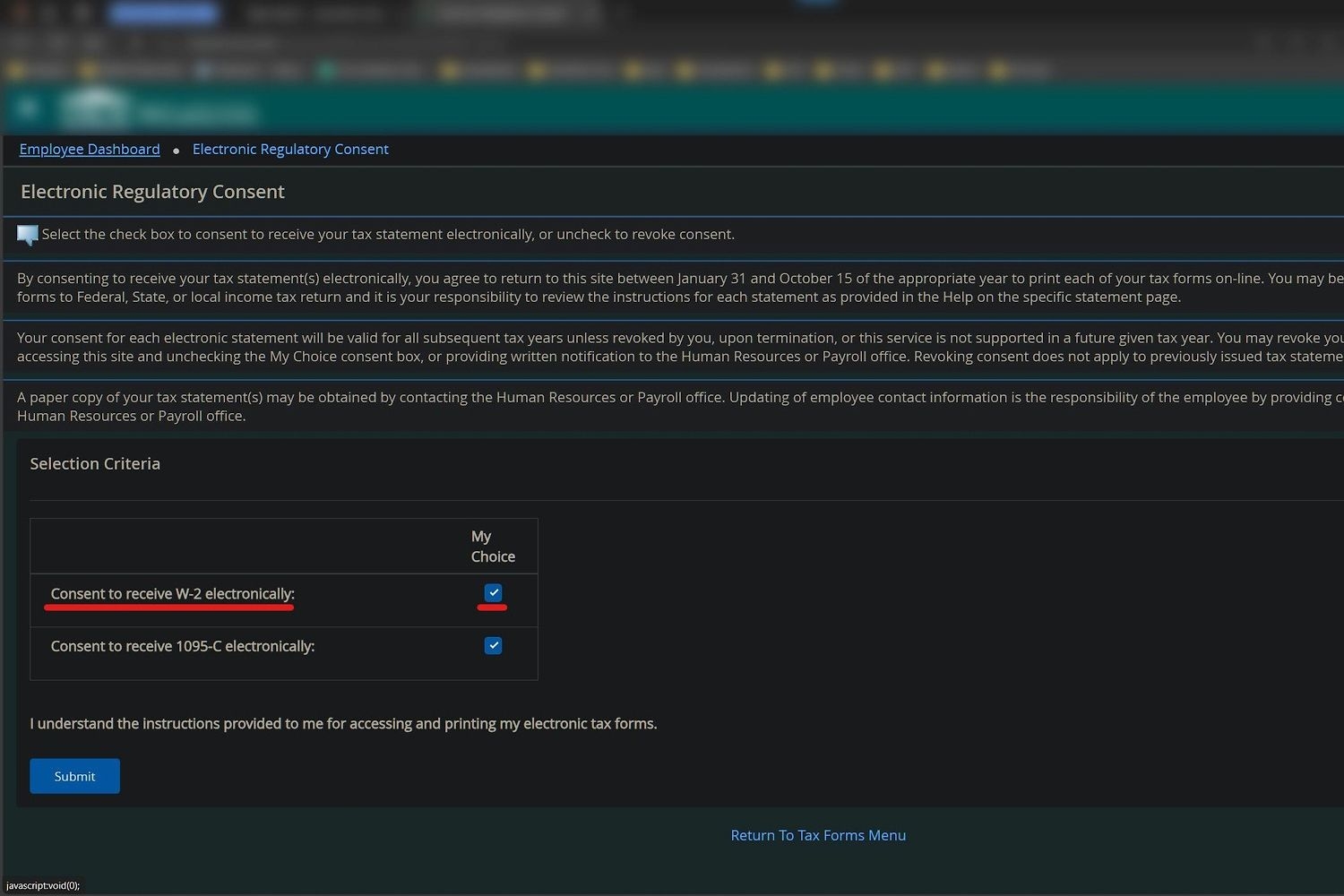Image resolution: width=1344 pixels, height=896 pixels.
Task: Uncheck the W-2 electronic consent checkbox
Action: [493, 593]
